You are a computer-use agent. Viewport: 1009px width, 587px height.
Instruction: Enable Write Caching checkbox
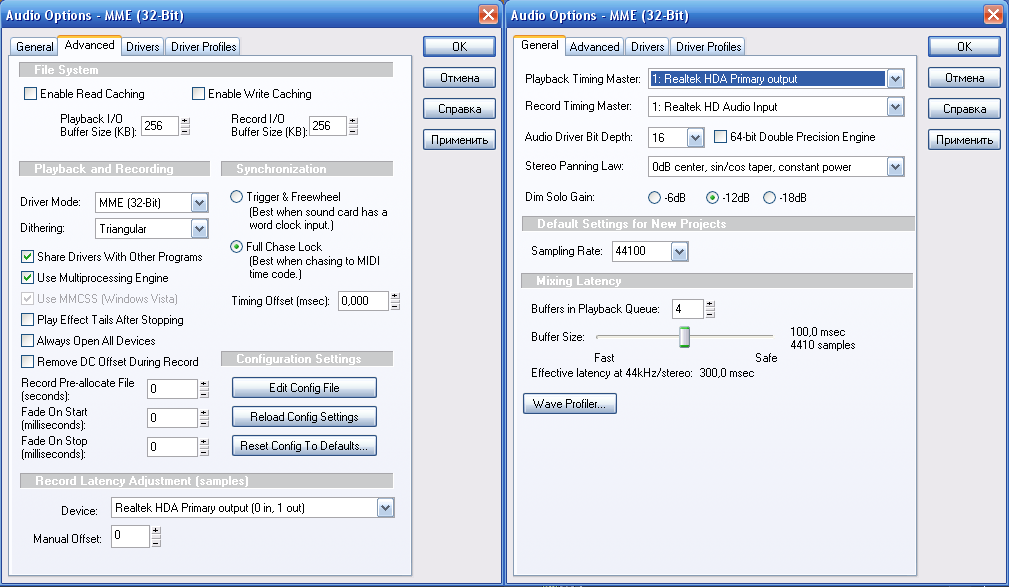(x=198, y=94)
